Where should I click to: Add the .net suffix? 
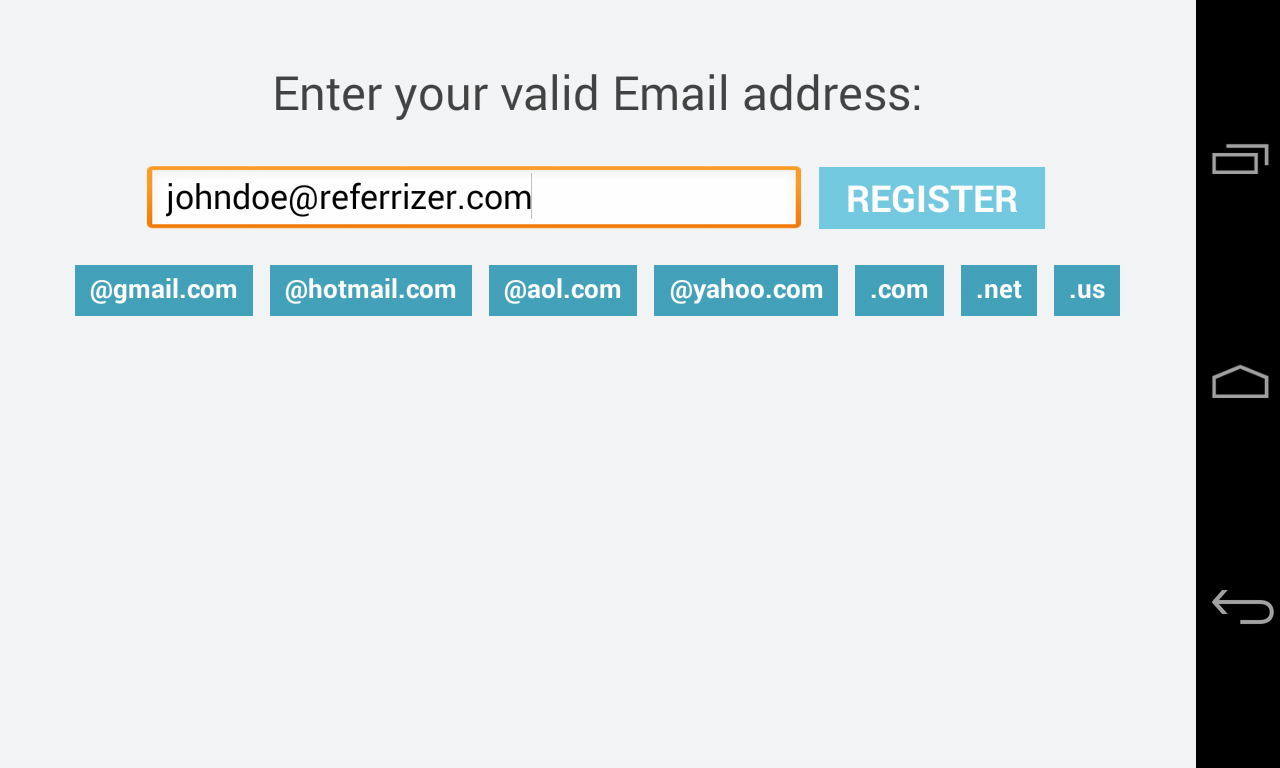pos(998,290)
